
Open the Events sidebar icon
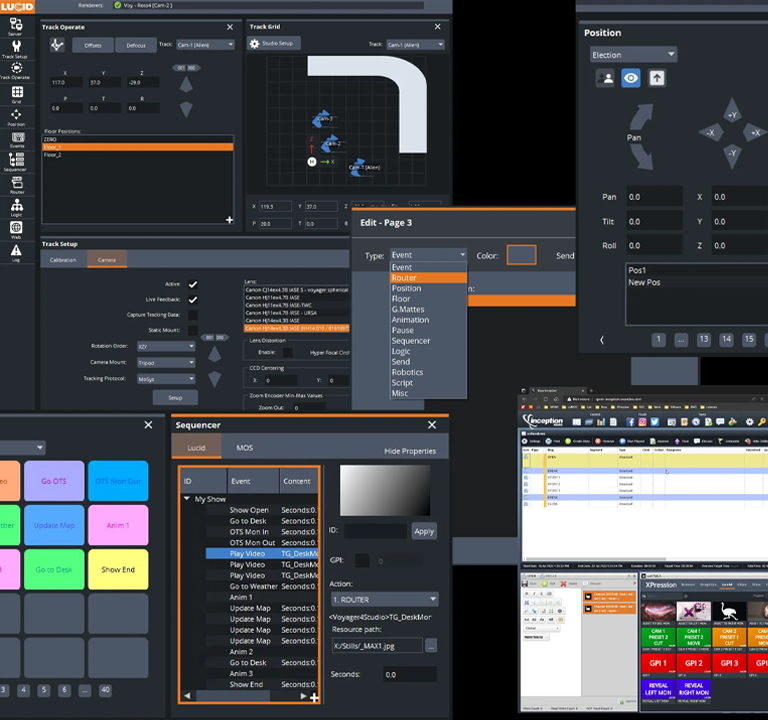tap(17, 140)
